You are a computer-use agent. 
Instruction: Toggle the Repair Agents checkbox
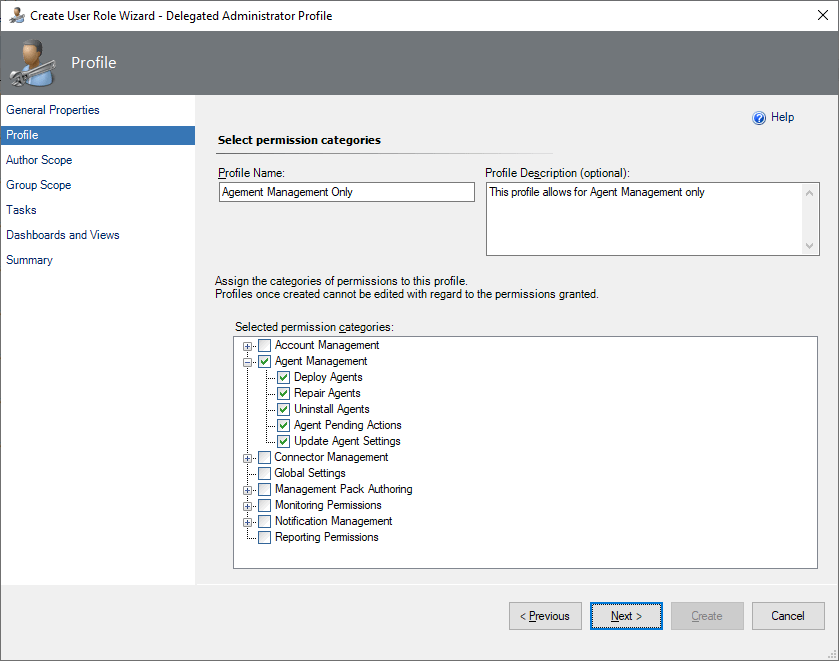284,394
